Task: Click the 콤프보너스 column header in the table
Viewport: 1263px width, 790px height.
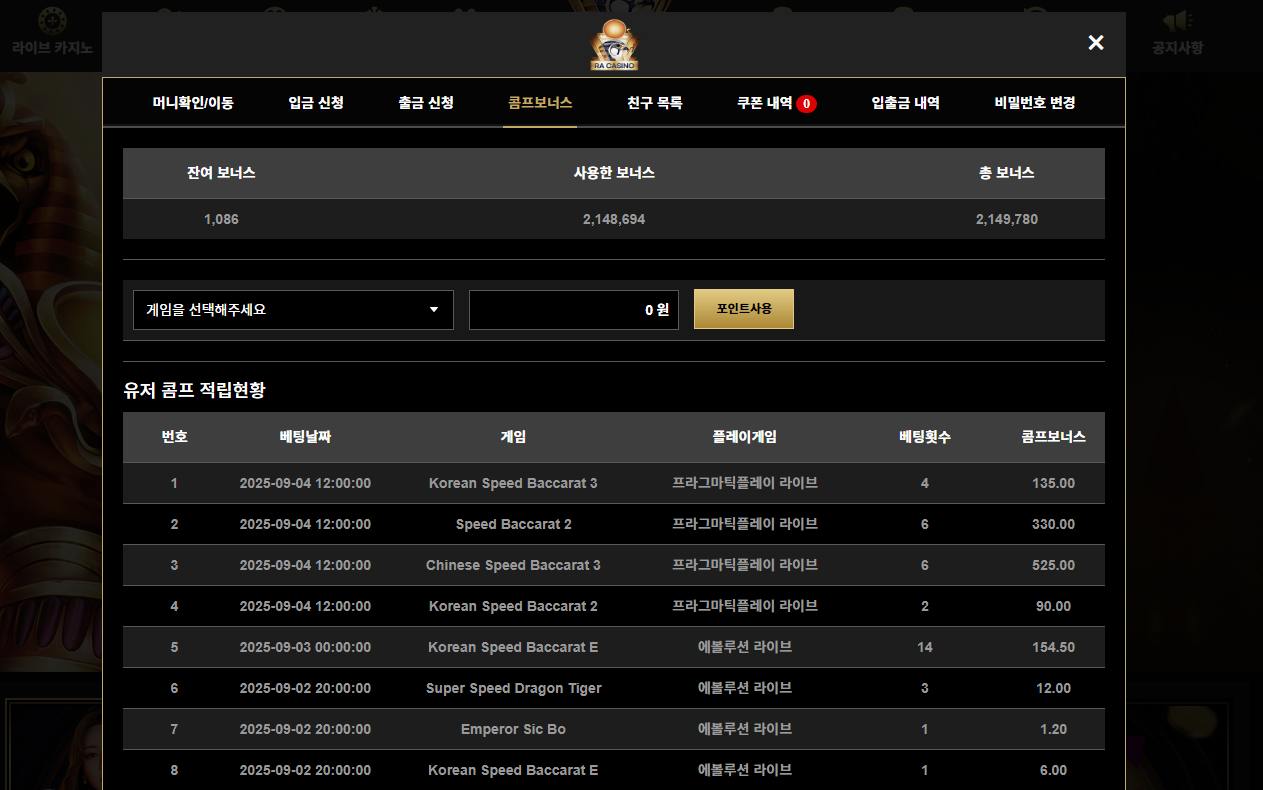Action: click(1053, 437)
